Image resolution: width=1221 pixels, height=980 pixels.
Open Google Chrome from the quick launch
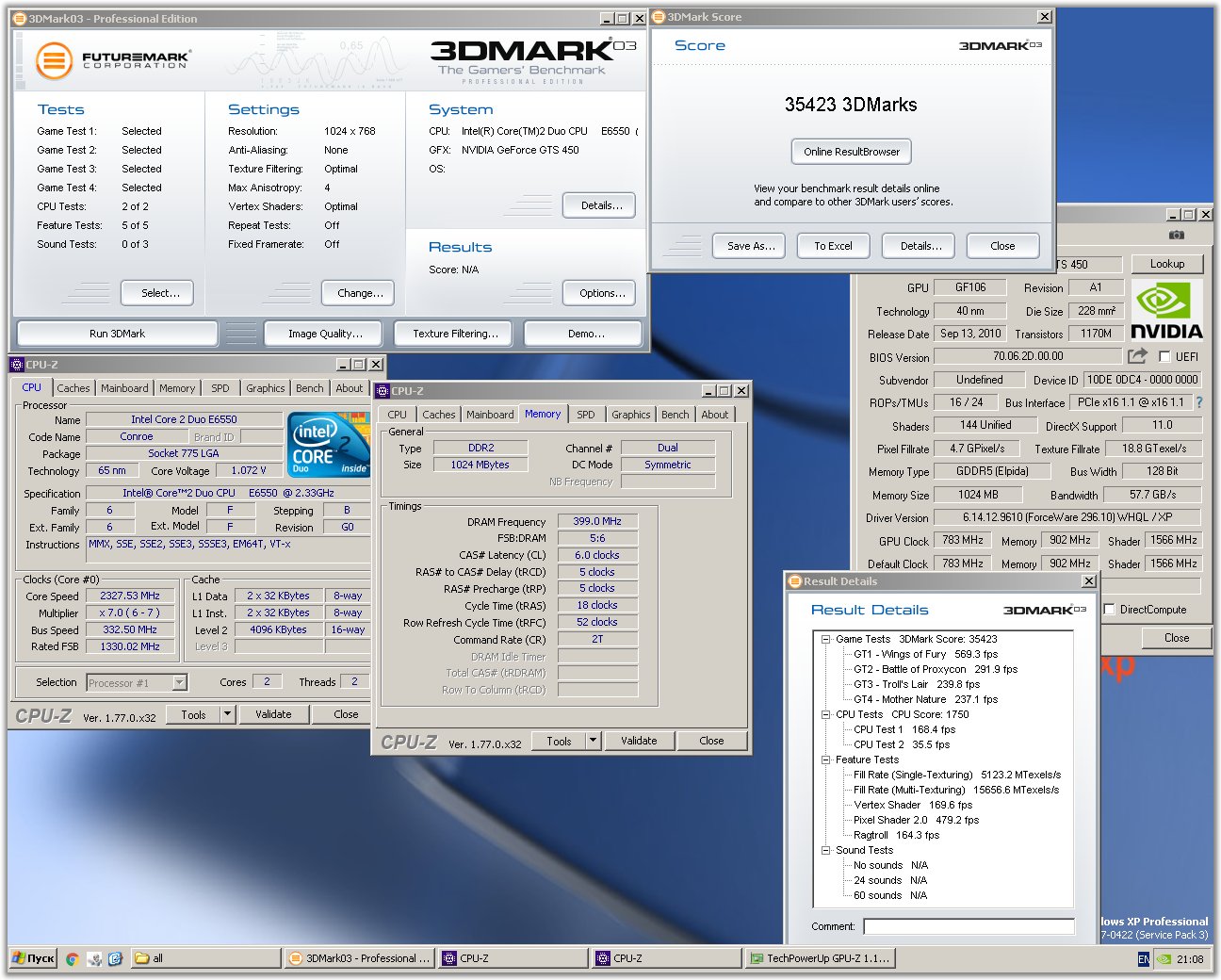(72, 958)
